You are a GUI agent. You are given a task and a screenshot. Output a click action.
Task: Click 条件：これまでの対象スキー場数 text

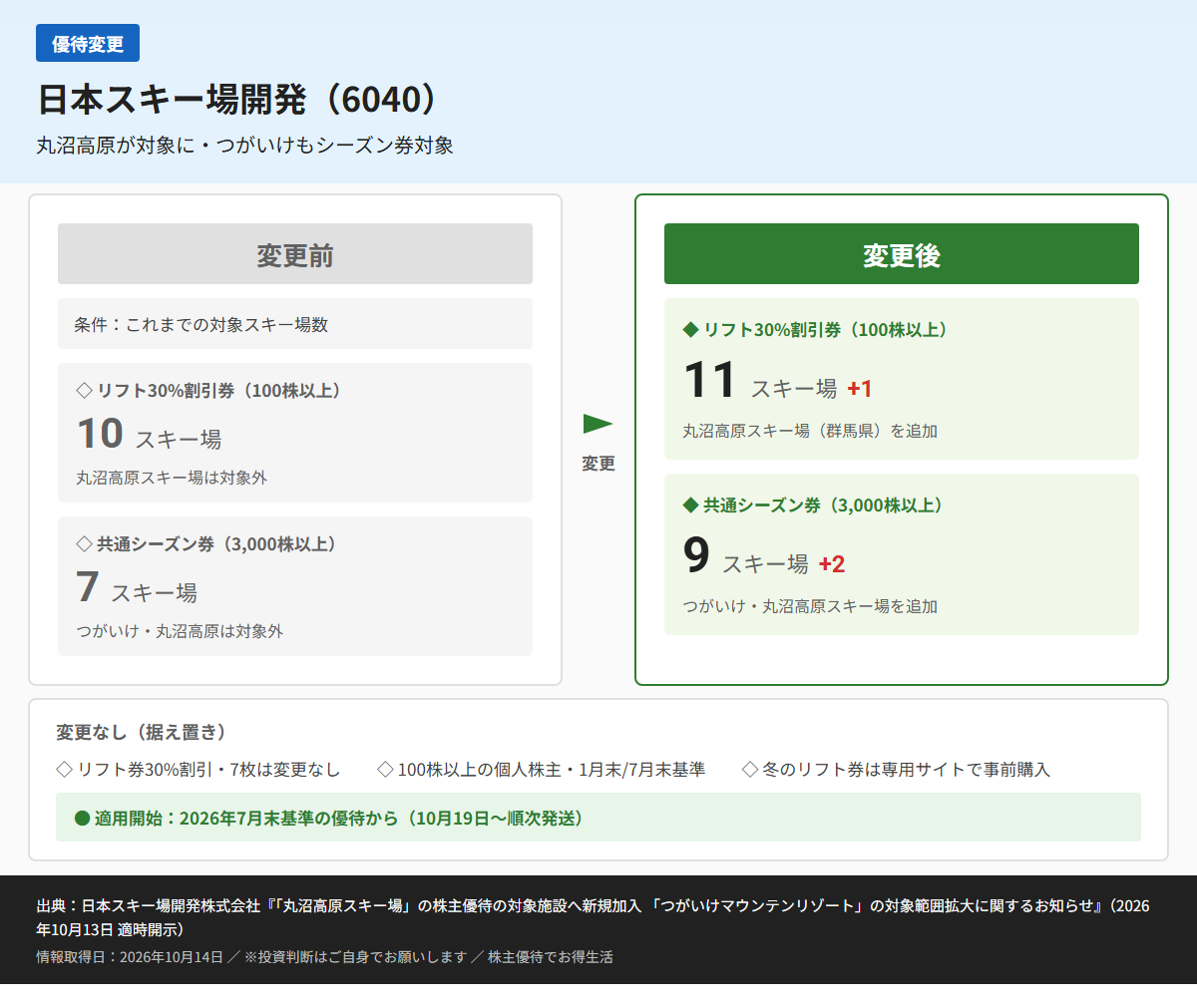201,324
